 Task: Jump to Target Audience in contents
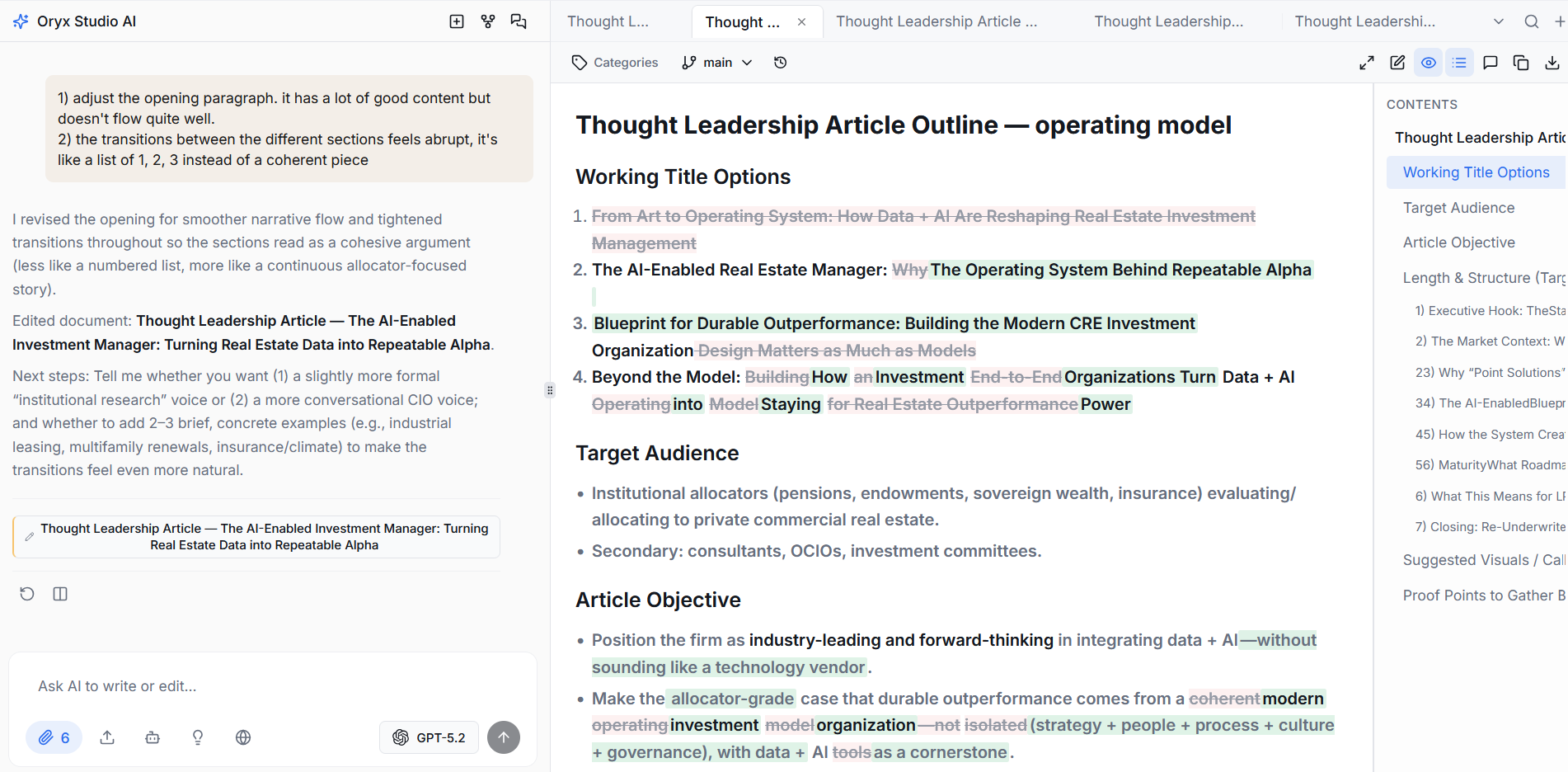click(x=1458, y=208)
